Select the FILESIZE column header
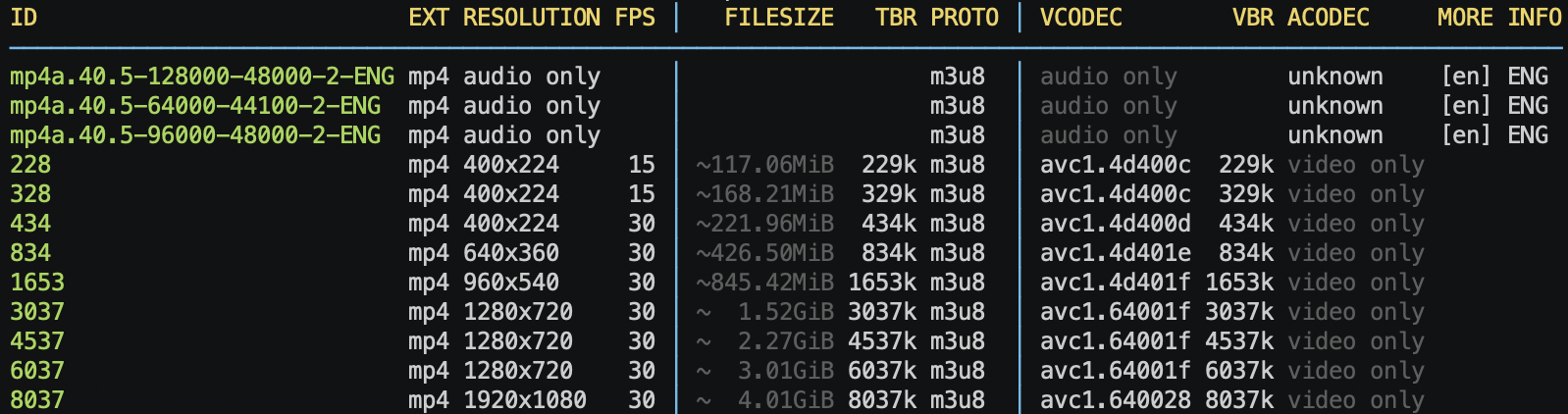1568x414 pixels. (x=778, y=18)
